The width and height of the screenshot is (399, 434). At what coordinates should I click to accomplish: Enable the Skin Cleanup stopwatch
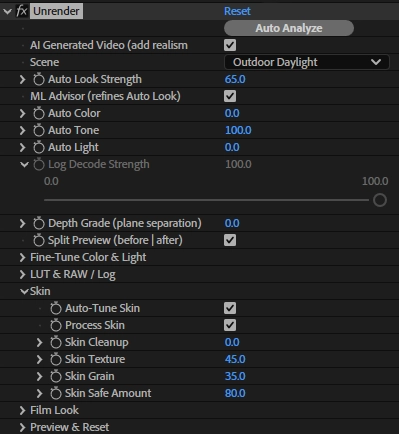[x=56, y=342]
